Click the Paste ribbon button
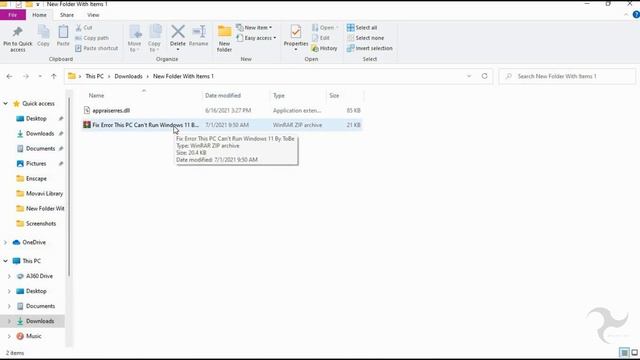640x360 pixels. (x=63, y=36)
